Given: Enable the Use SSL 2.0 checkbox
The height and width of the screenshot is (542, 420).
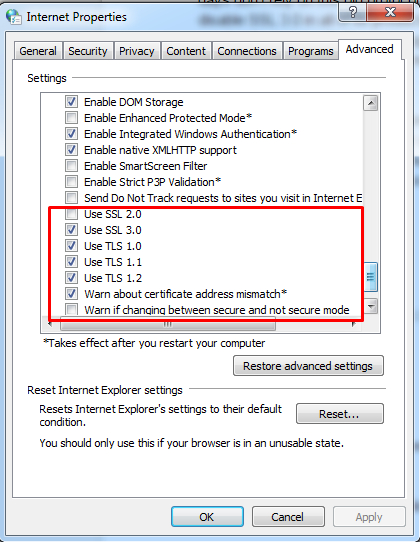Looking at the screenshot, I should point(72,214).
